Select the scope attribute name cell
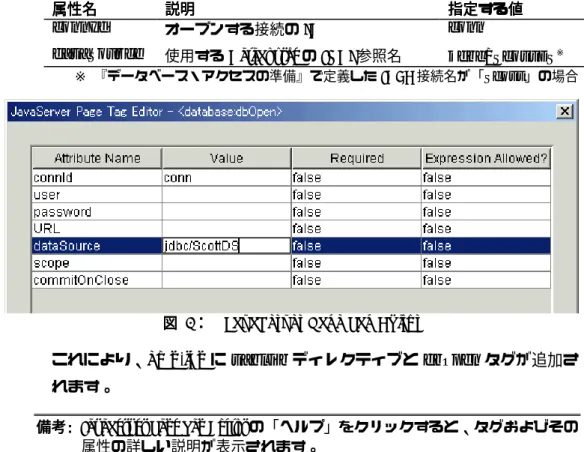The height and width of the screenshot is (452, 584). click(97, 263)
